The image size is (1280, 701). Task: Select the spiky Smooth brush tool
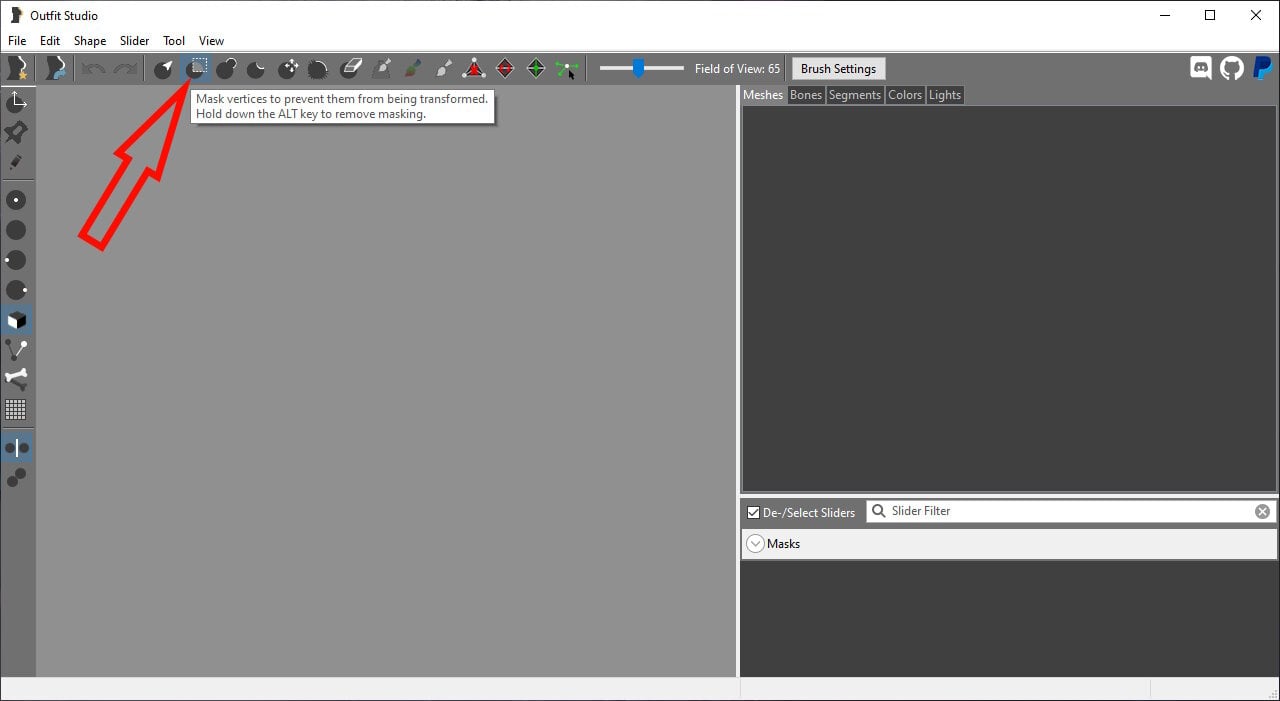tap(318, 69)
